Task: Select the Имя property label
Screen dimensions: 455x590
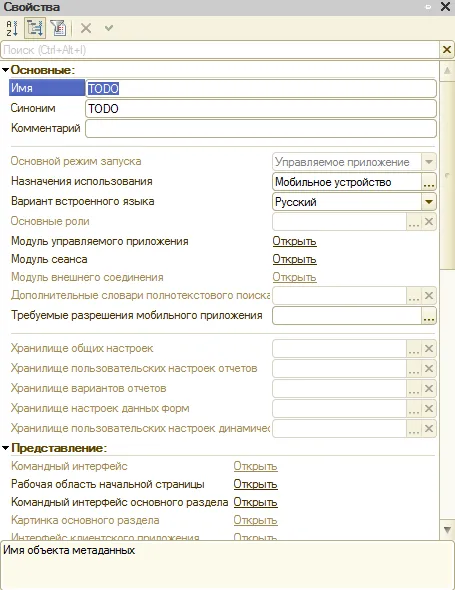Action: 47,88
